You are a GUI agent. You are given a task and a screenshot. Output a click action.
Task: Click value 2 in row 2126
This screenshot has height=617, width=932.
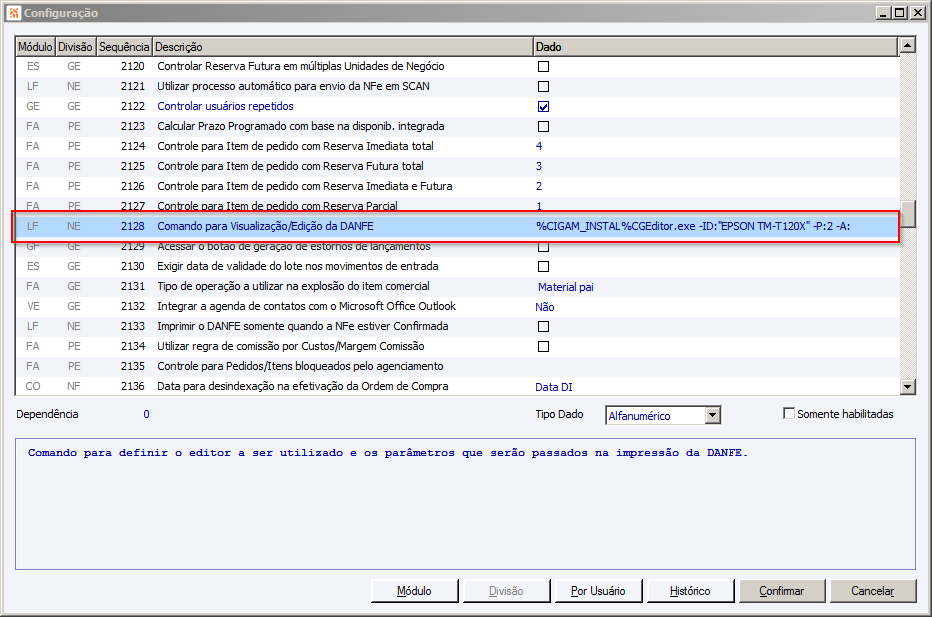[x=539, y=187]
